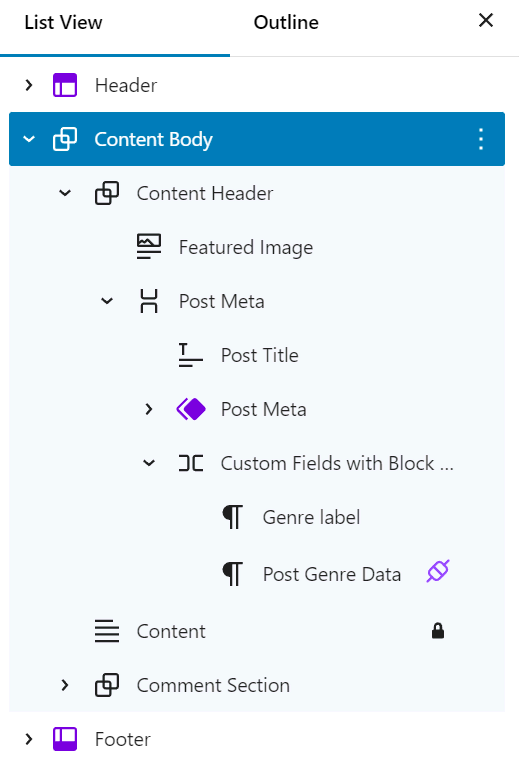Click the Custom Fields row block icon
Image resolution: width=519 pixels, height=758 pixels.
[x=191, y=463]
